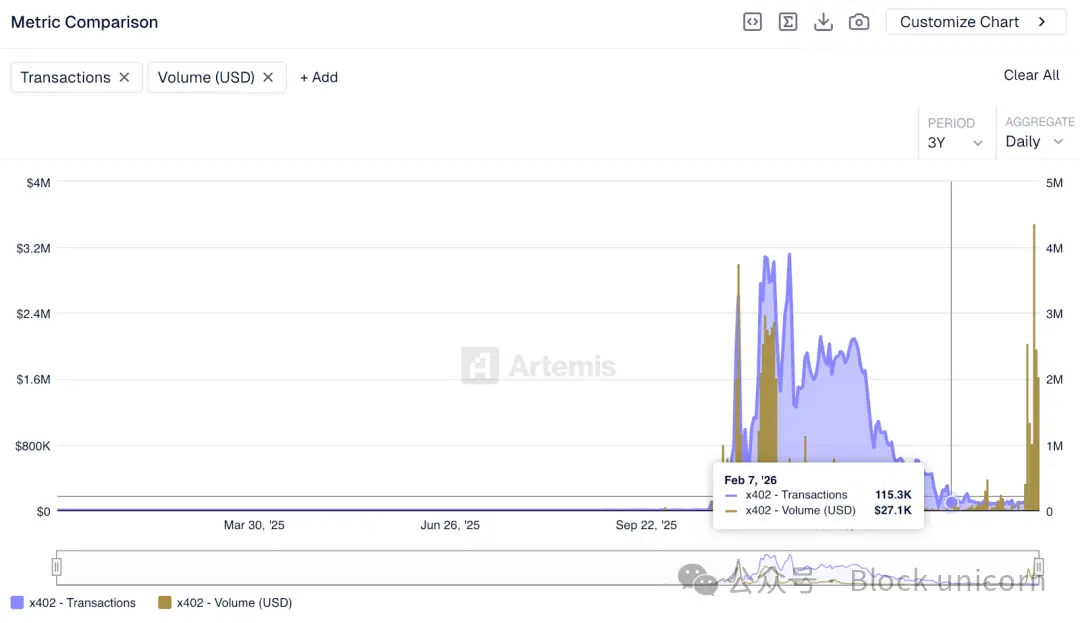Click the Customize Chart arrow chevron
1080x623 pixels.
pos(1042,22)
